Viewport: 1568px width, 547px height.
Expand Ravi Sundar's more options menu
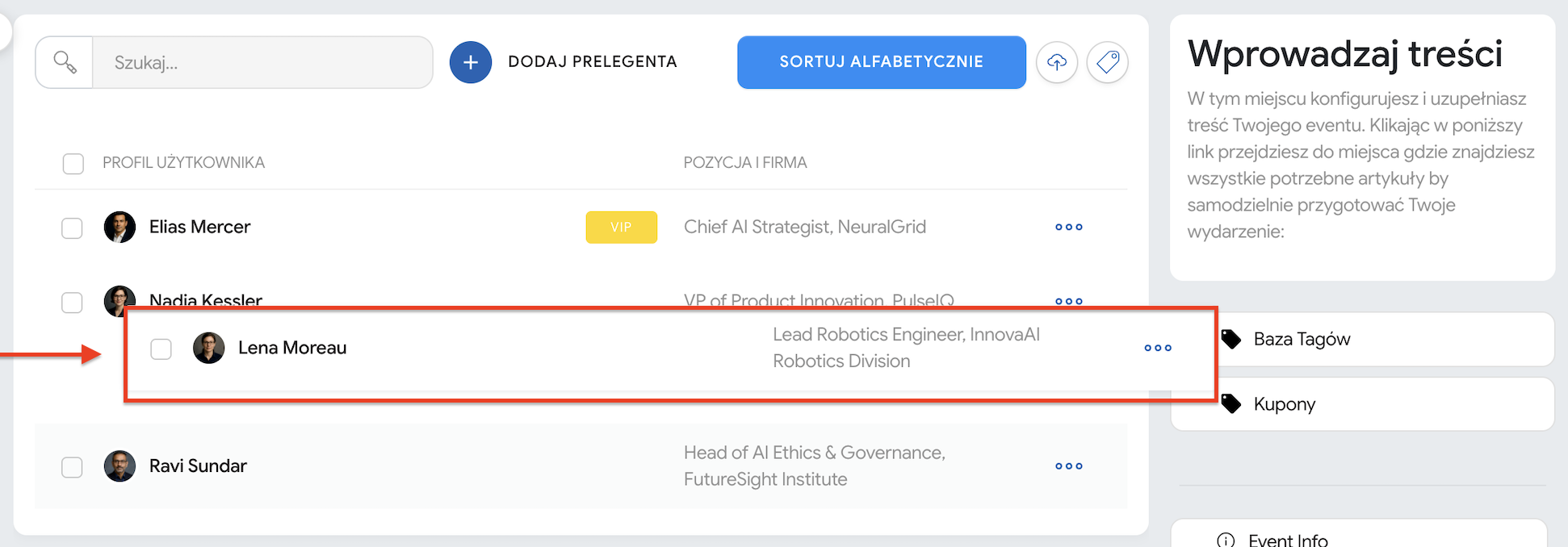1068,466
